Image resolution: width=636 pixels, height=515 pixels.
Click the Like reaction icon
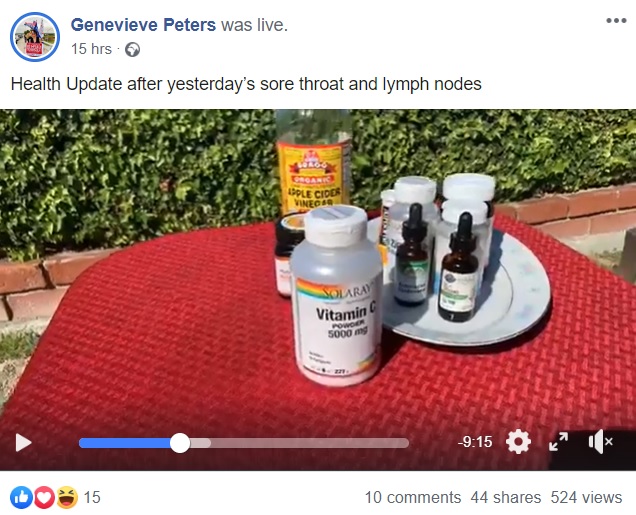[x=21, y=497]
